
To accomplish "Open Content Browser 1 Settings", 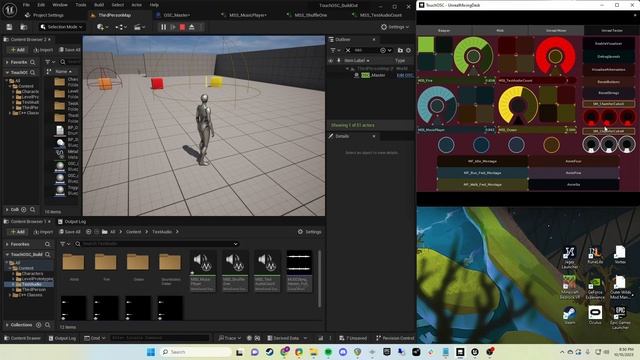I will (309, 232).
